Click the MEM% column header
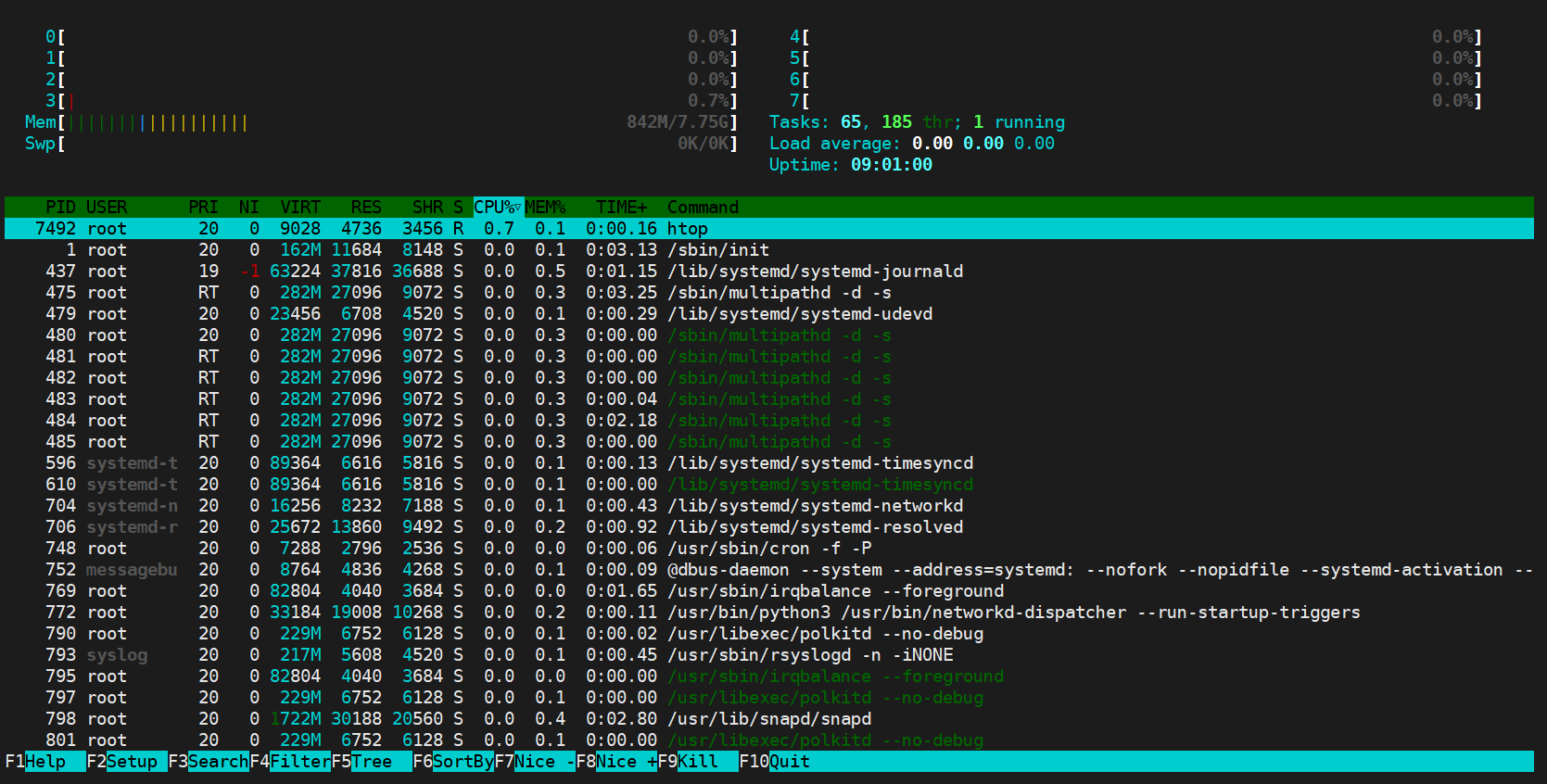The height and width of the screenshot is (784, 1547). click(545, 208)
